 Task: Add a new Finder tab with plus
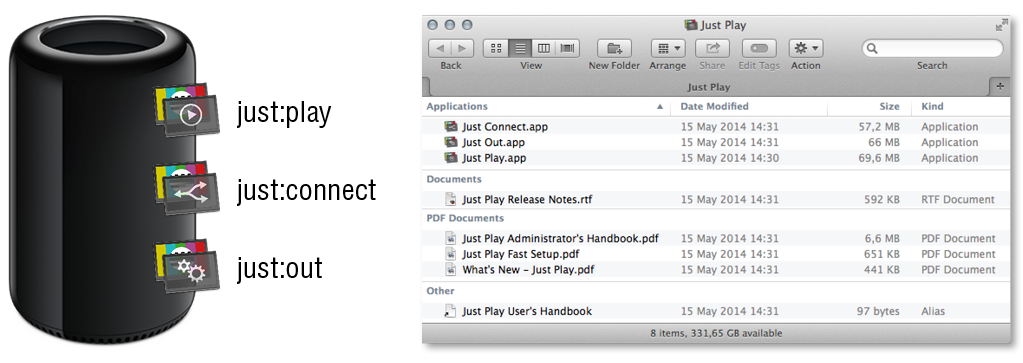1001,87
